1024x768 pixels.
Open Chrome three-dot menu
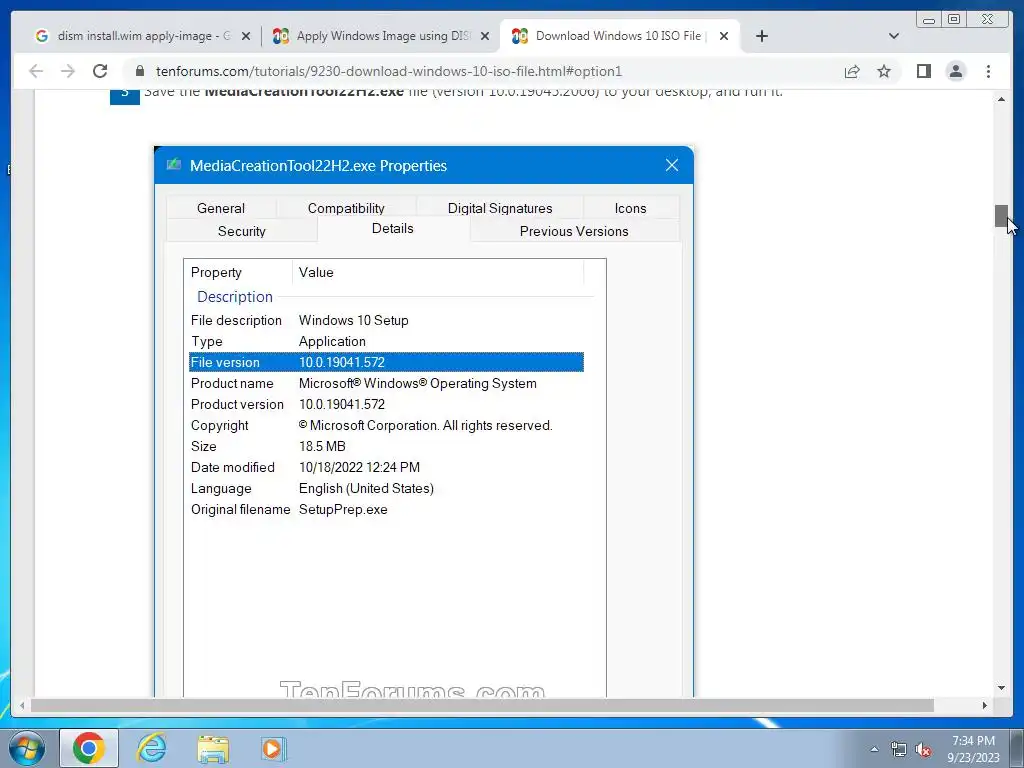coord(988,71)
